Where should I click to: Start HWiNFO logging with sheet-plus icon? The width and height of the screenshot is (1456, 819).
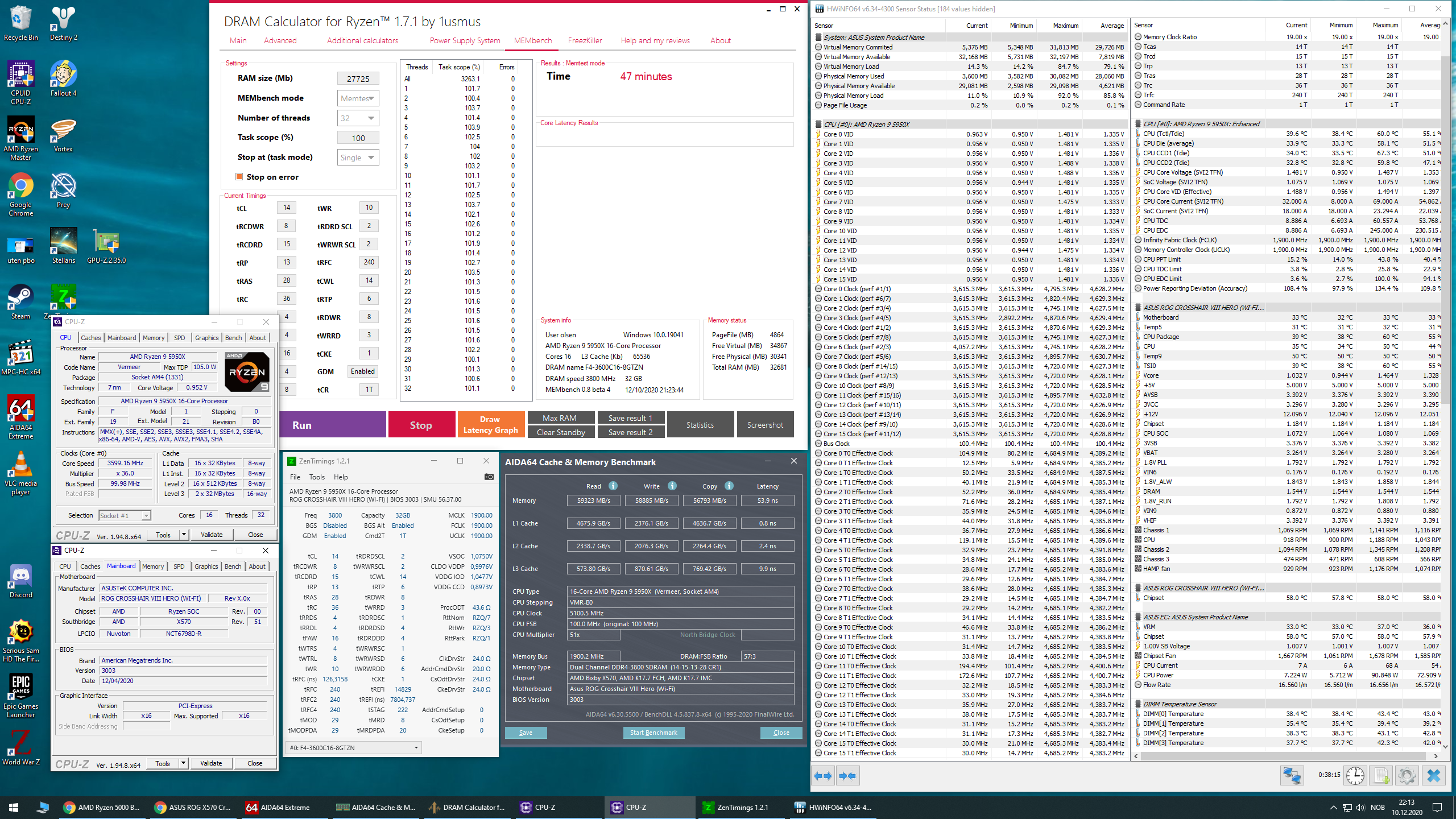click(1381, 776)
